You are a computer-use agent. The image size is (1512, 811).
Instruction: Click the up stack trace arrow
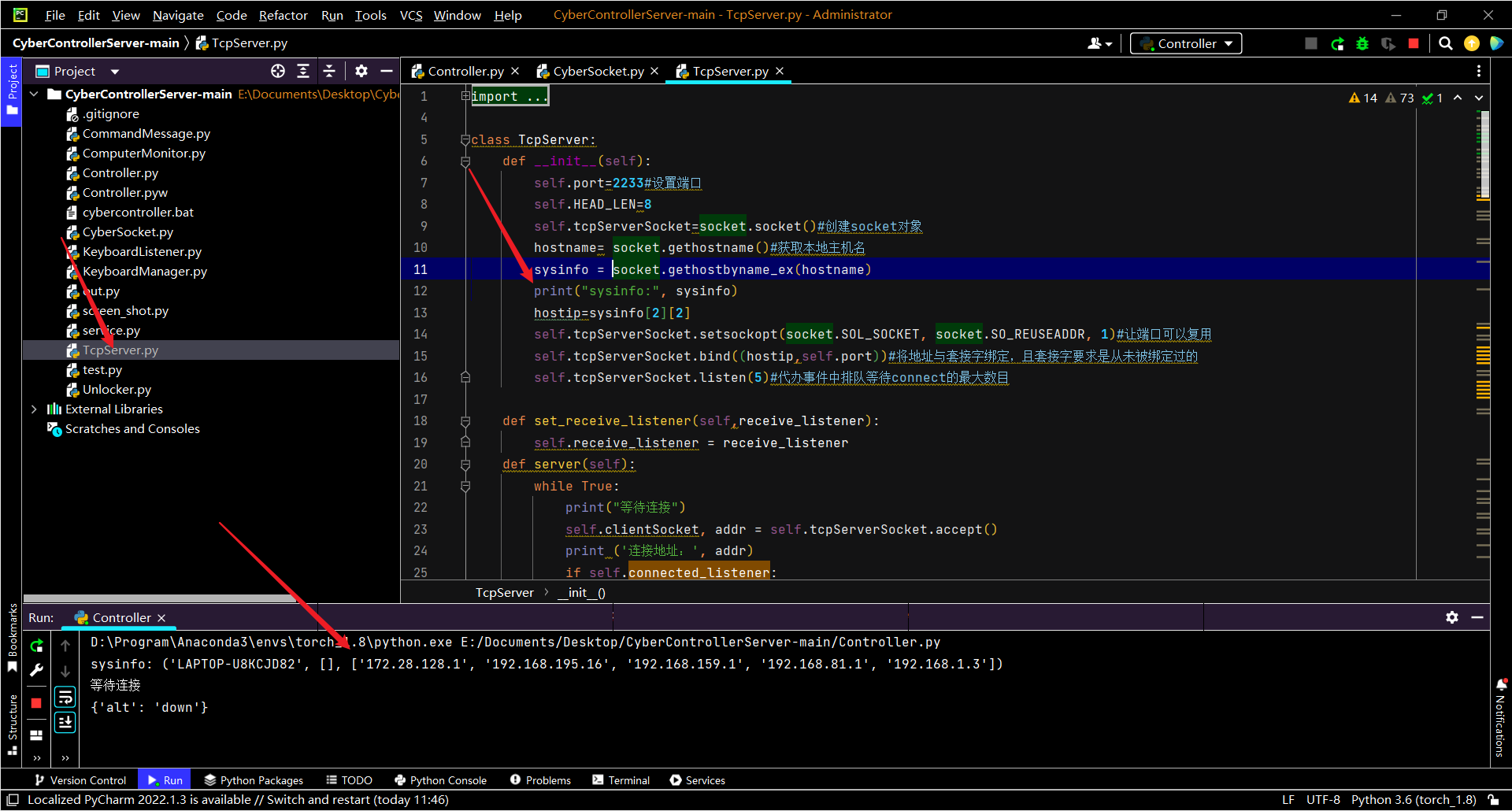click(65, 646)
